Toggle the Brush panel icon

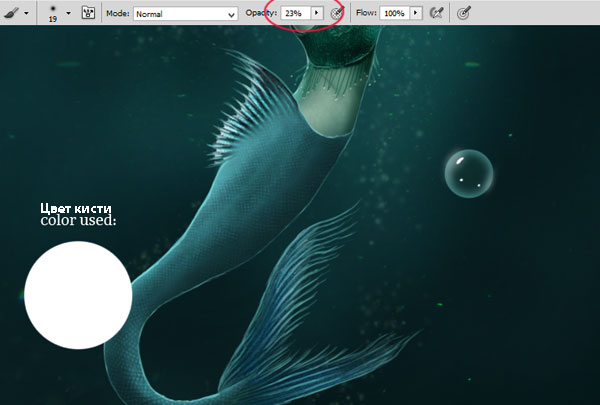tap(88, 13)
